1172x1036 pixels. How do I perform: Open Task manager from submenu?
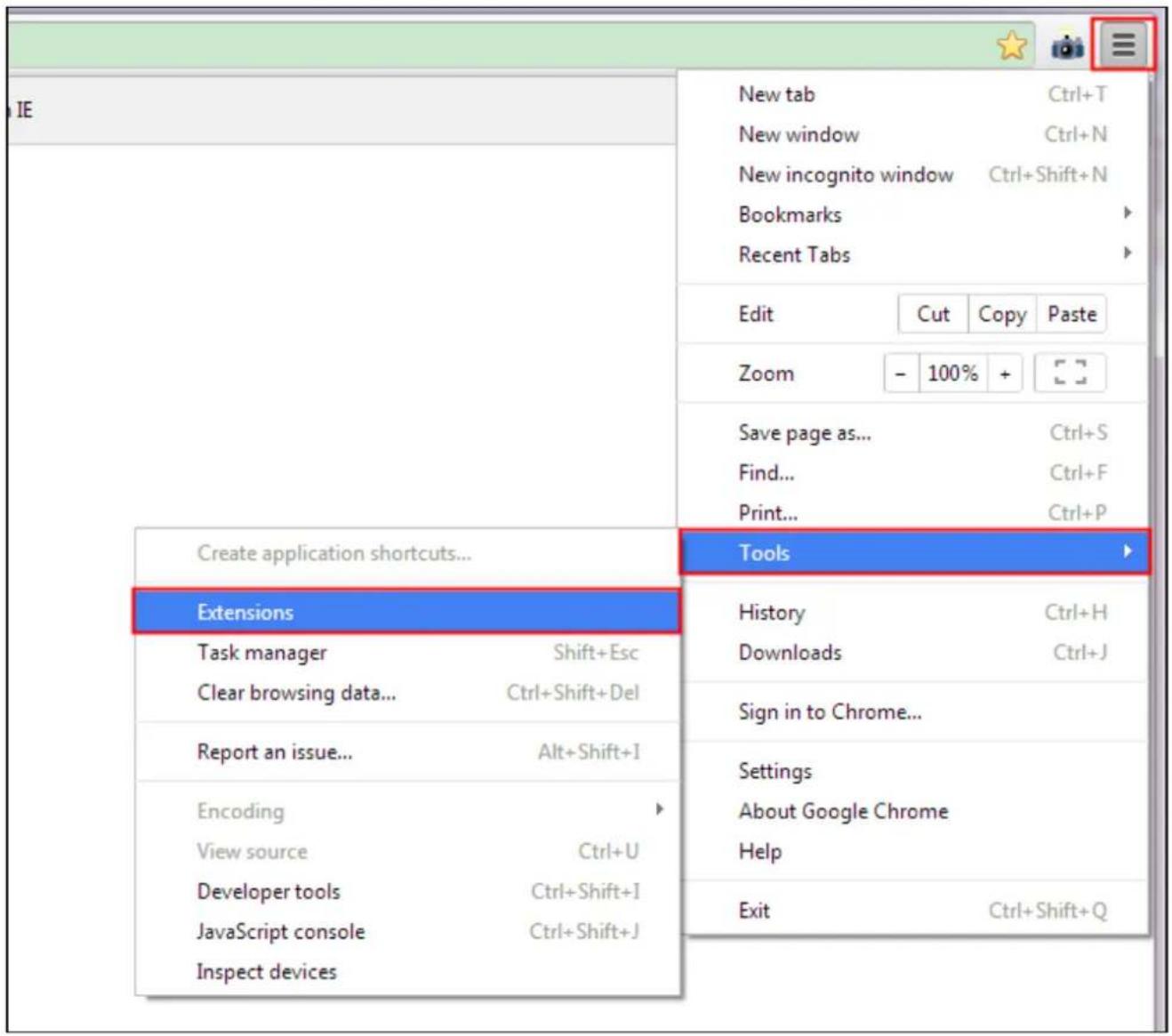[408, 653]
